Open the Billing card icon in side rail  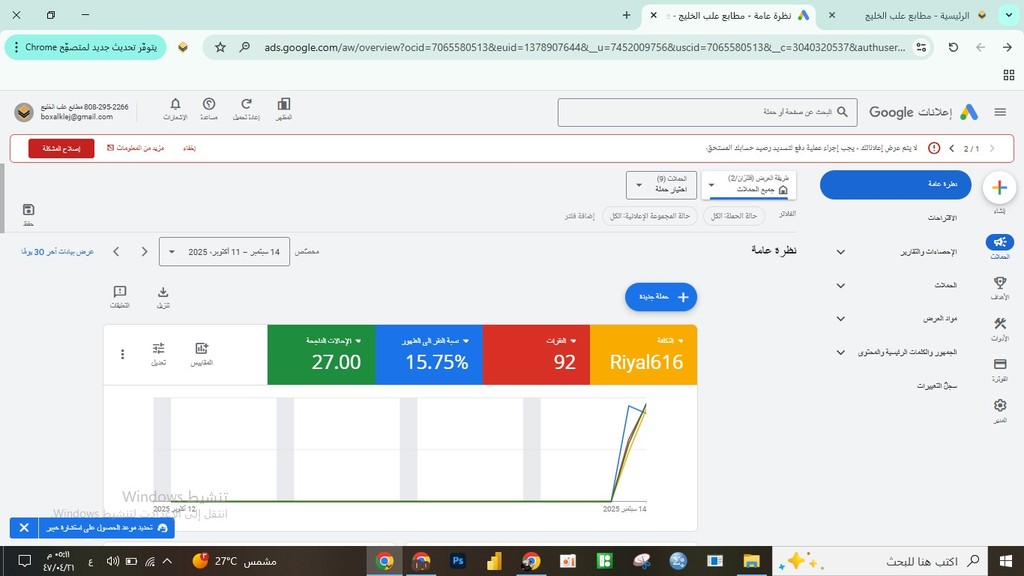(x=1000, y=364)
